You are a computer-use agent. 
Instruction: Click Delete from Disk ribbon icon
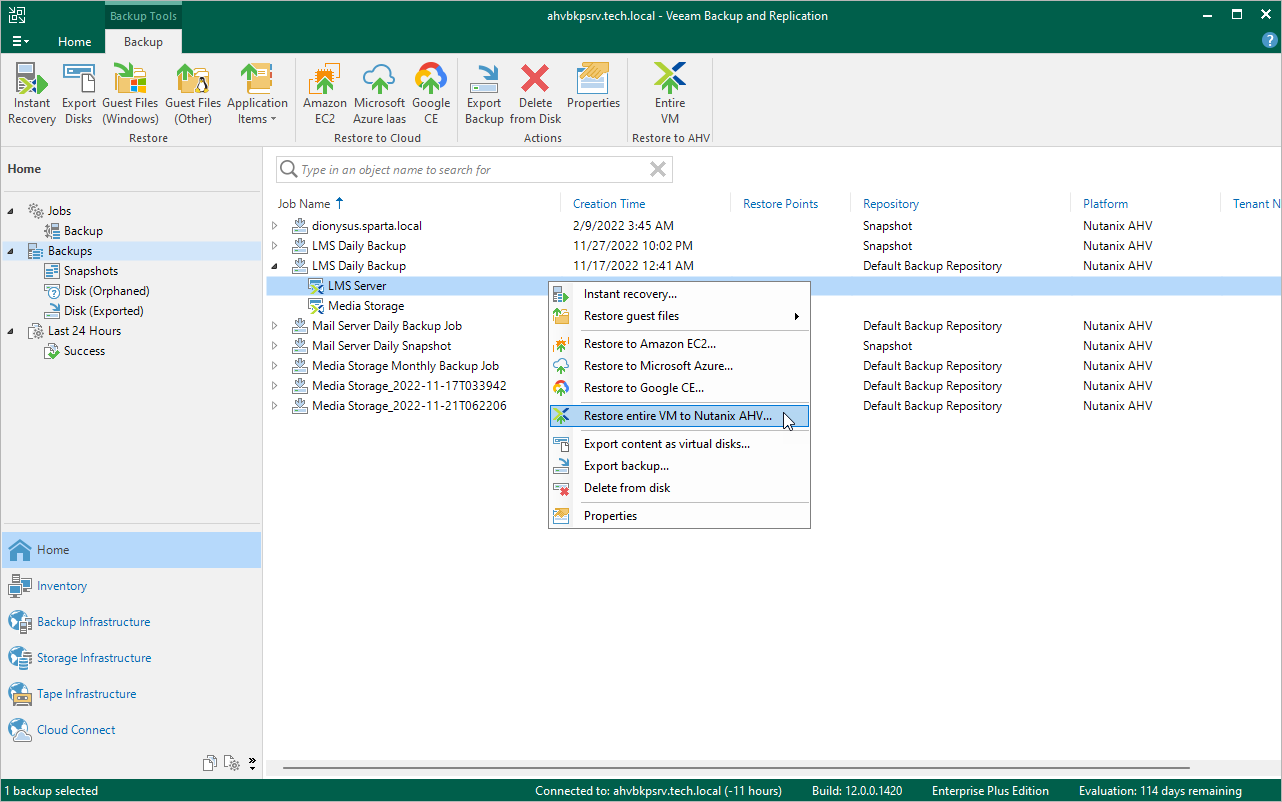tap(535, 93)
